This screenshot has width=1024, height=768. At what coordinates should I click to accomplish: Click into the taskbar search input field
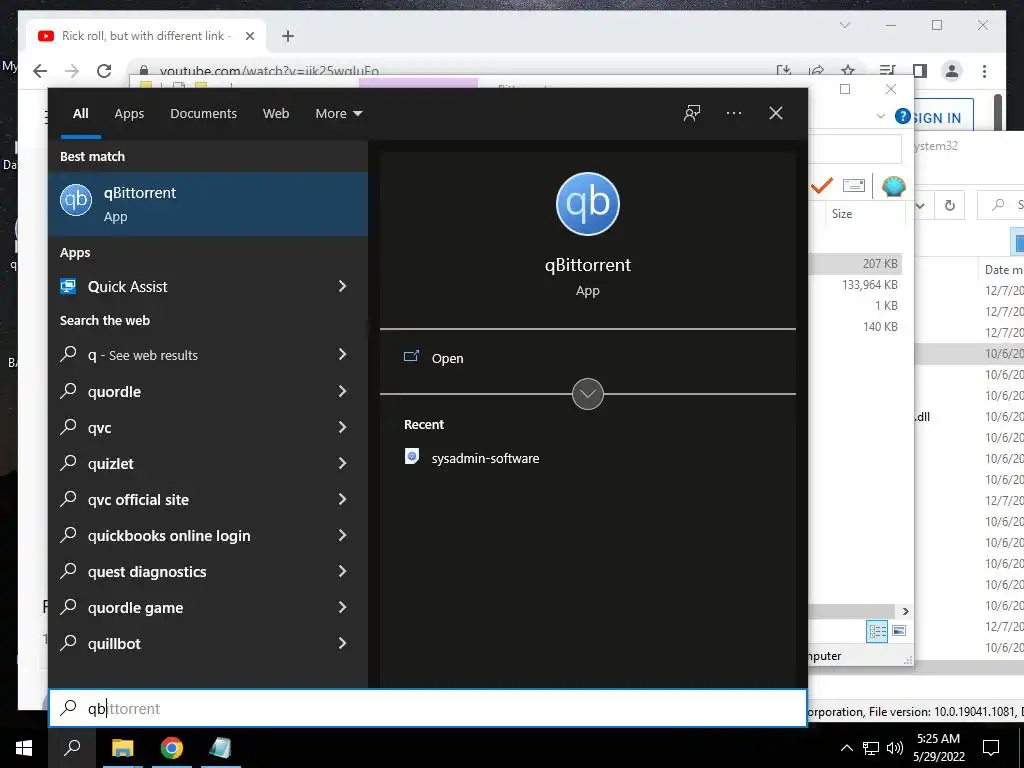428,708
